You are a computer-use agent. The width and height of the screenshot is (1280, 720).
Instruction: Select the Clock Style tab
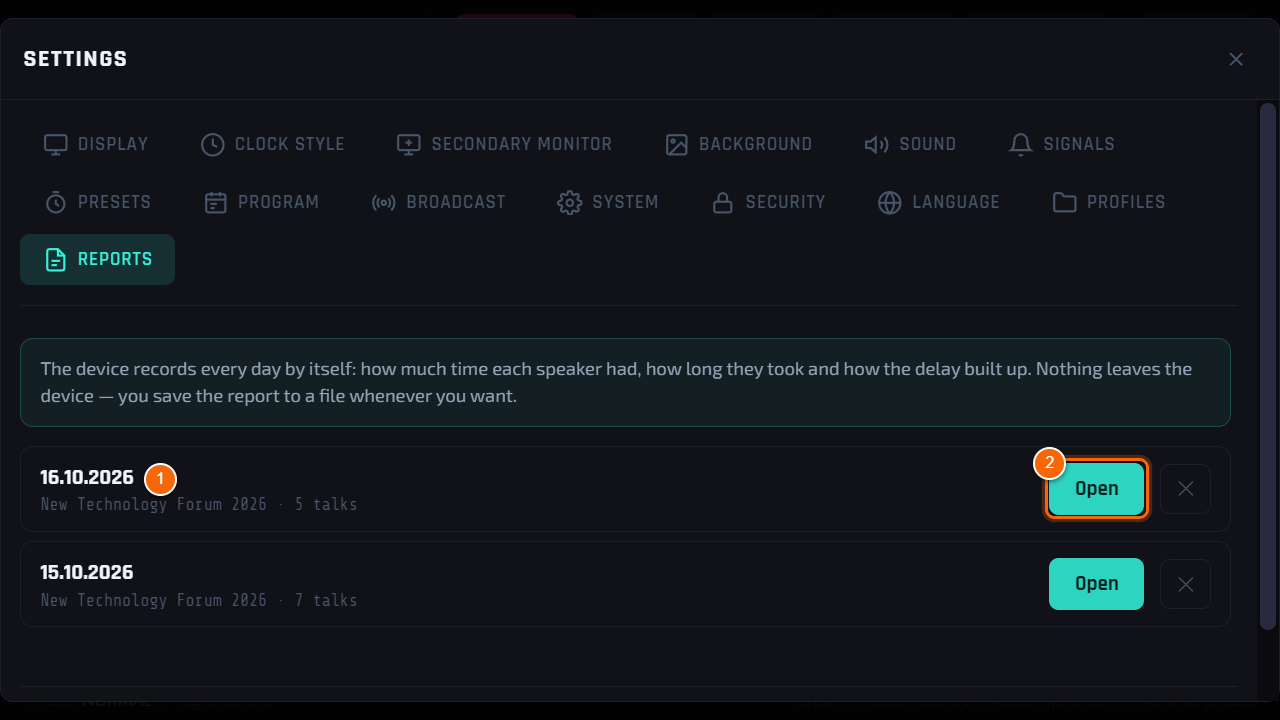273,144
